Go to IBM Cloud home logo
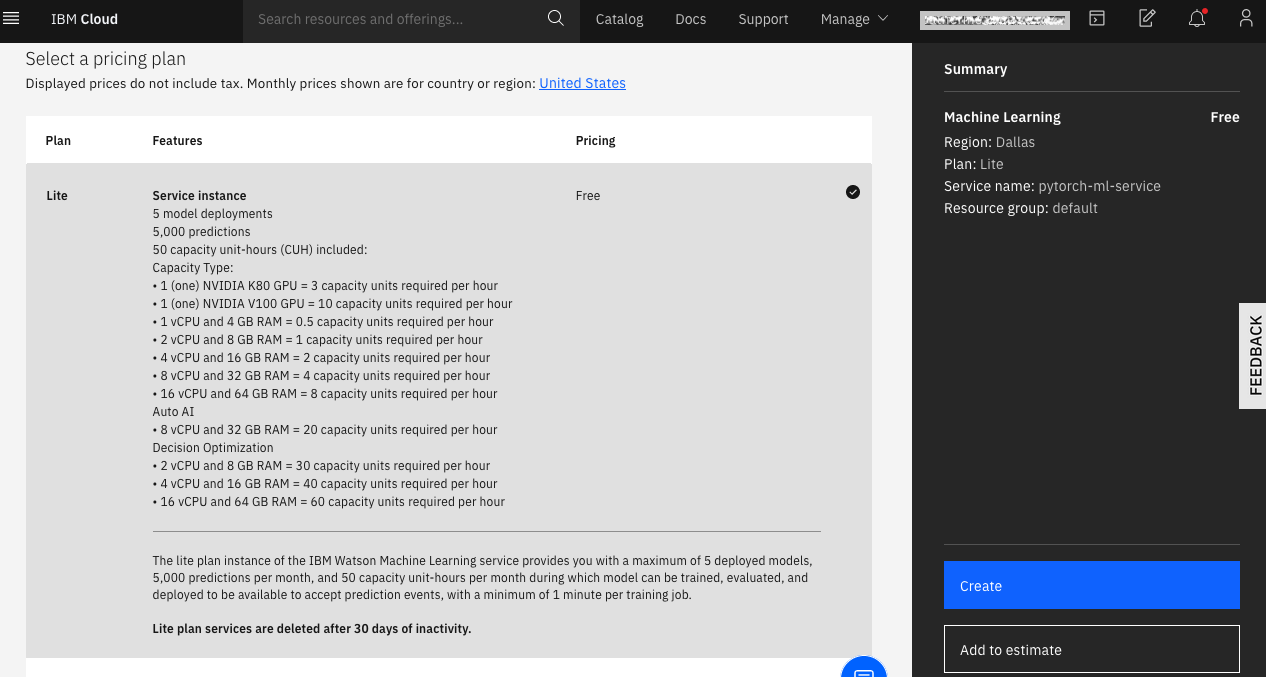1266x677 pixels. click(x=84, y=19)
